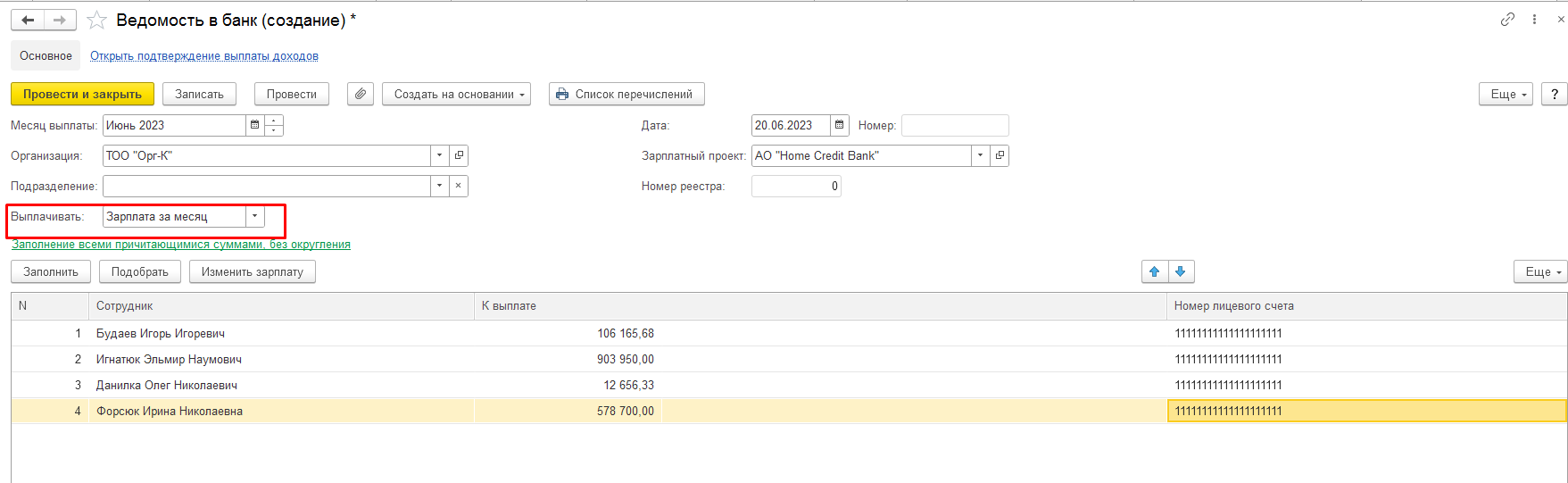Select the row for Игнатюк Эльмир Наумович

click(x=169, y=359)
